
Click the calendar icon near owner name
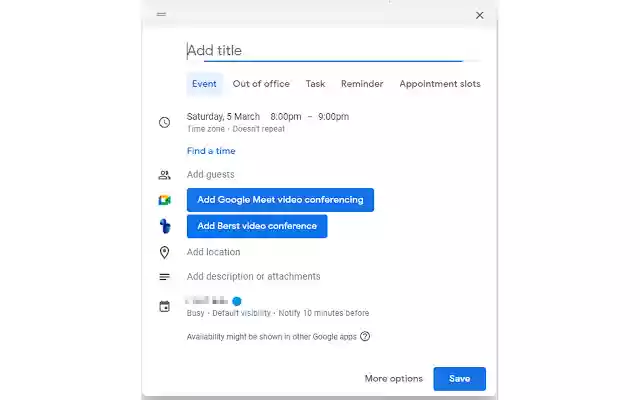165,306
